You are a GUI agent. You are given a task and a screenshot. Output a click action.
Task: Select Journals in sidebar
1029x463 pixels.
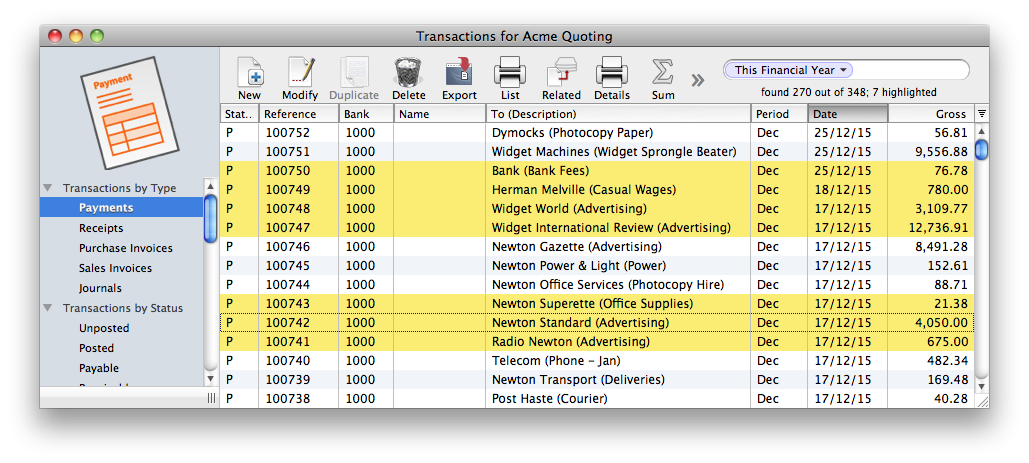tap(121, 288)
